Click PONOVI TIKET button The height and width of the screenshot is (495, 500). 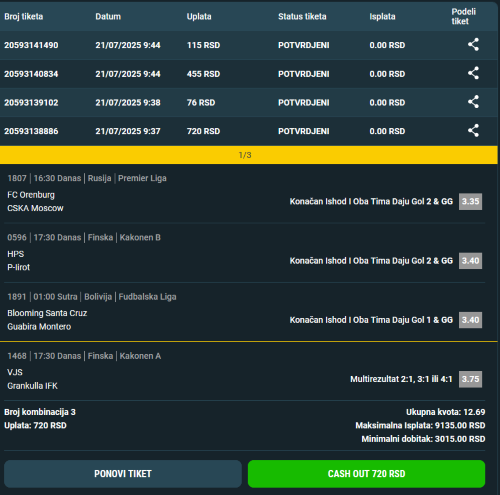click(123, 474)
